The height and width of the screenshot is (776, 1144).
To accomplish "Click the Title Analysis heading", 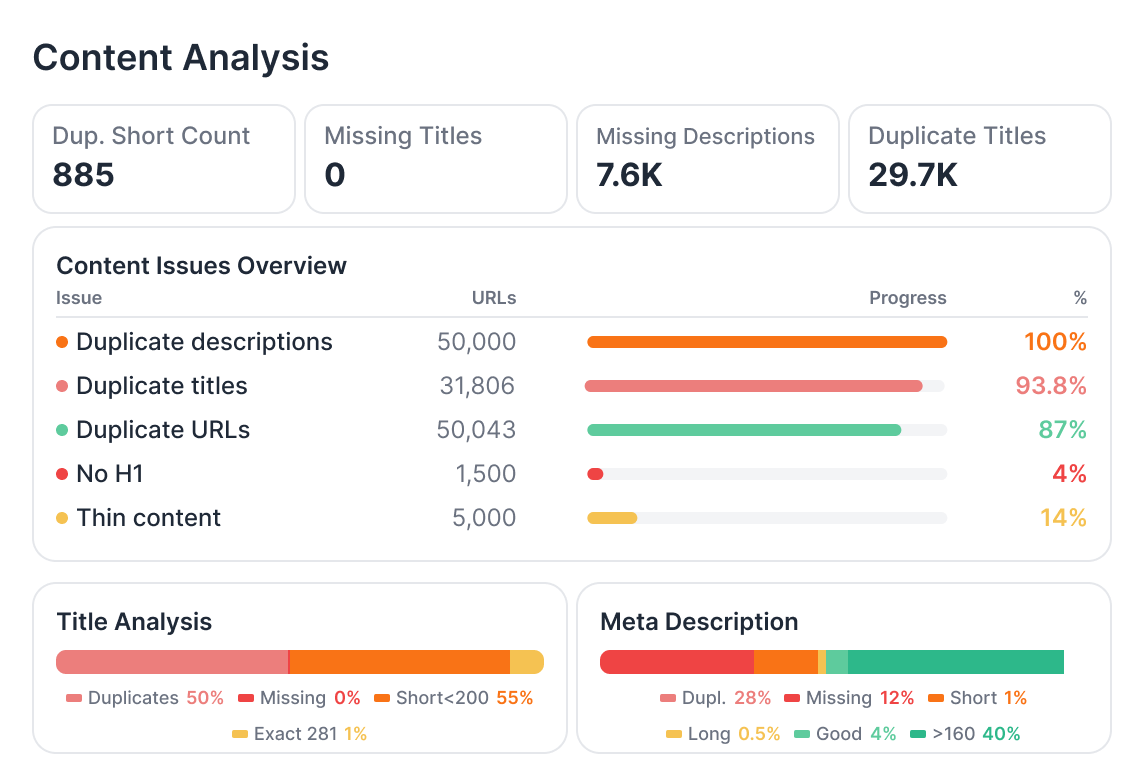I will click(x=134, y=621).
